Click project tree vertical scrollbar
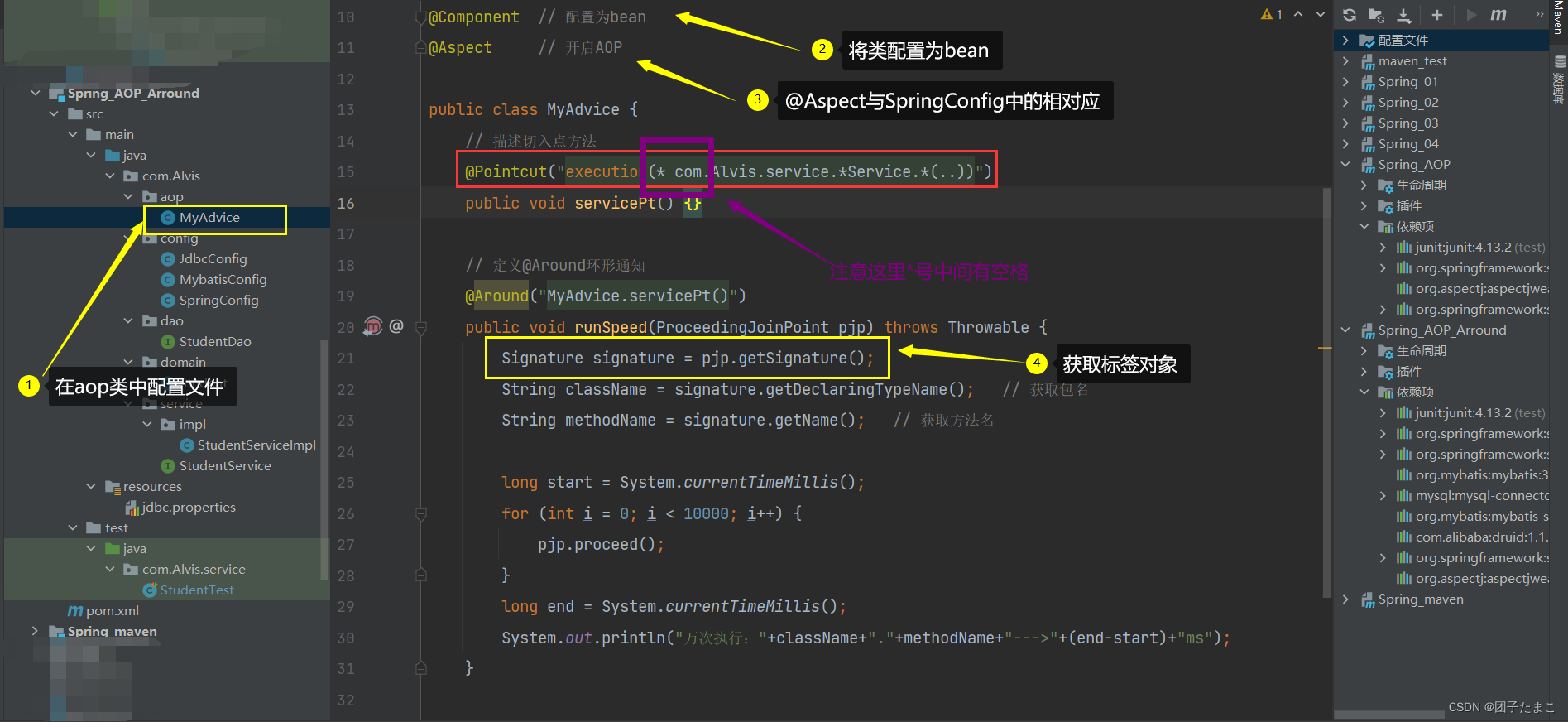1568x722 pixels. (x=324, y=460)
